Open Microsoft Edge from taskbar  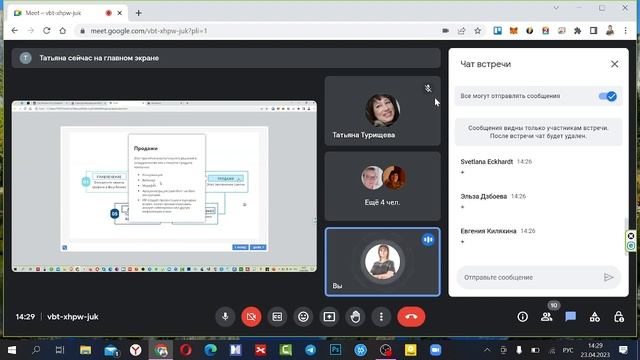pyautogui.click(x=211, y=350)
